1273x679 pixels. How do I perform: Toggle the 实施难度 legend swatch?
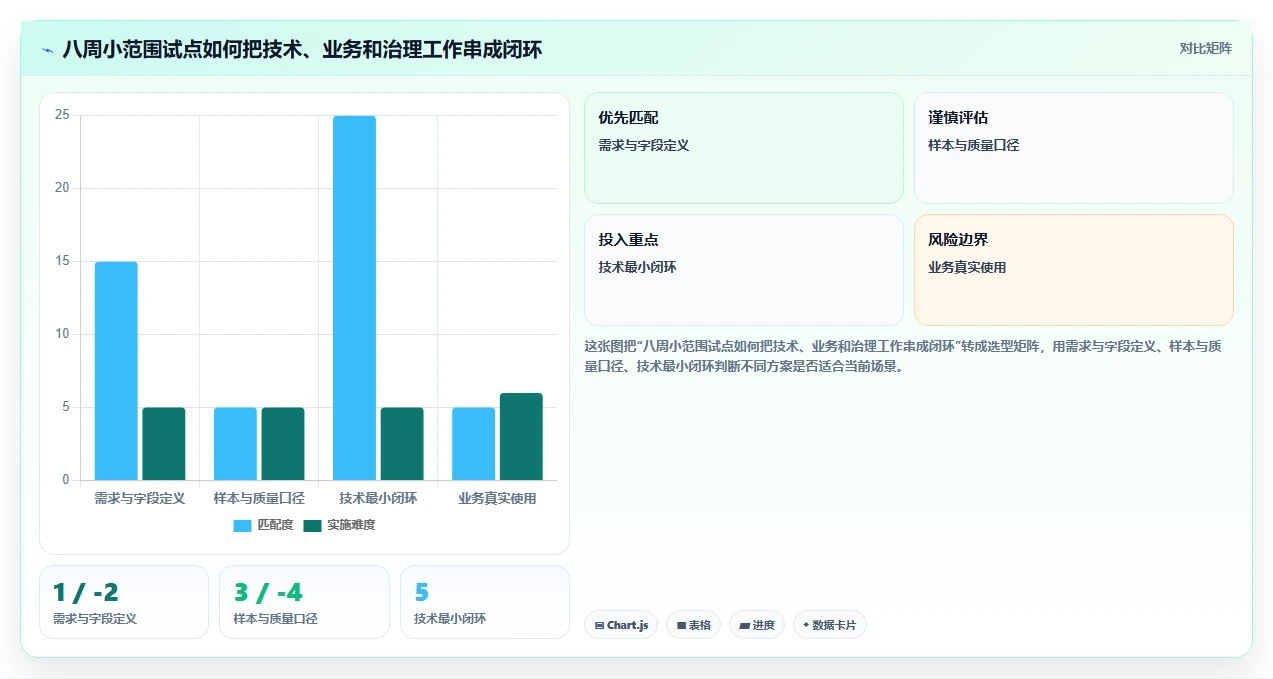point(312,525)
